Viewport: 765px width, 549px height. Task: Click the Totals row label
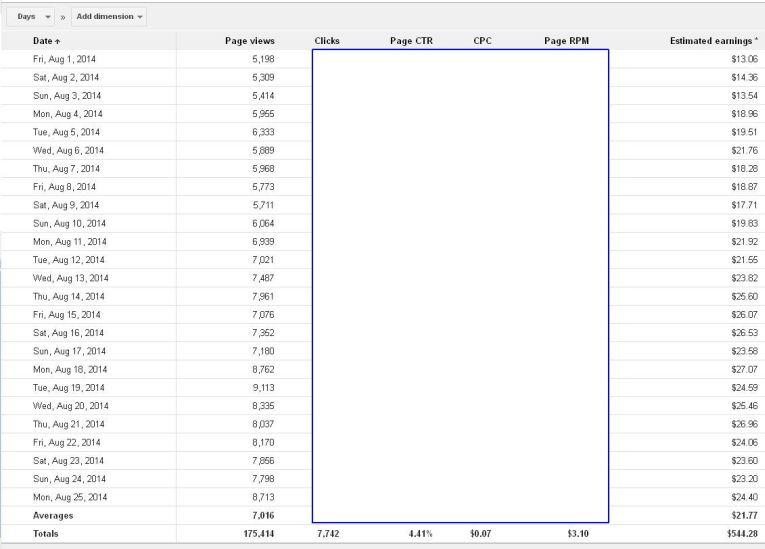pos(46,534)
